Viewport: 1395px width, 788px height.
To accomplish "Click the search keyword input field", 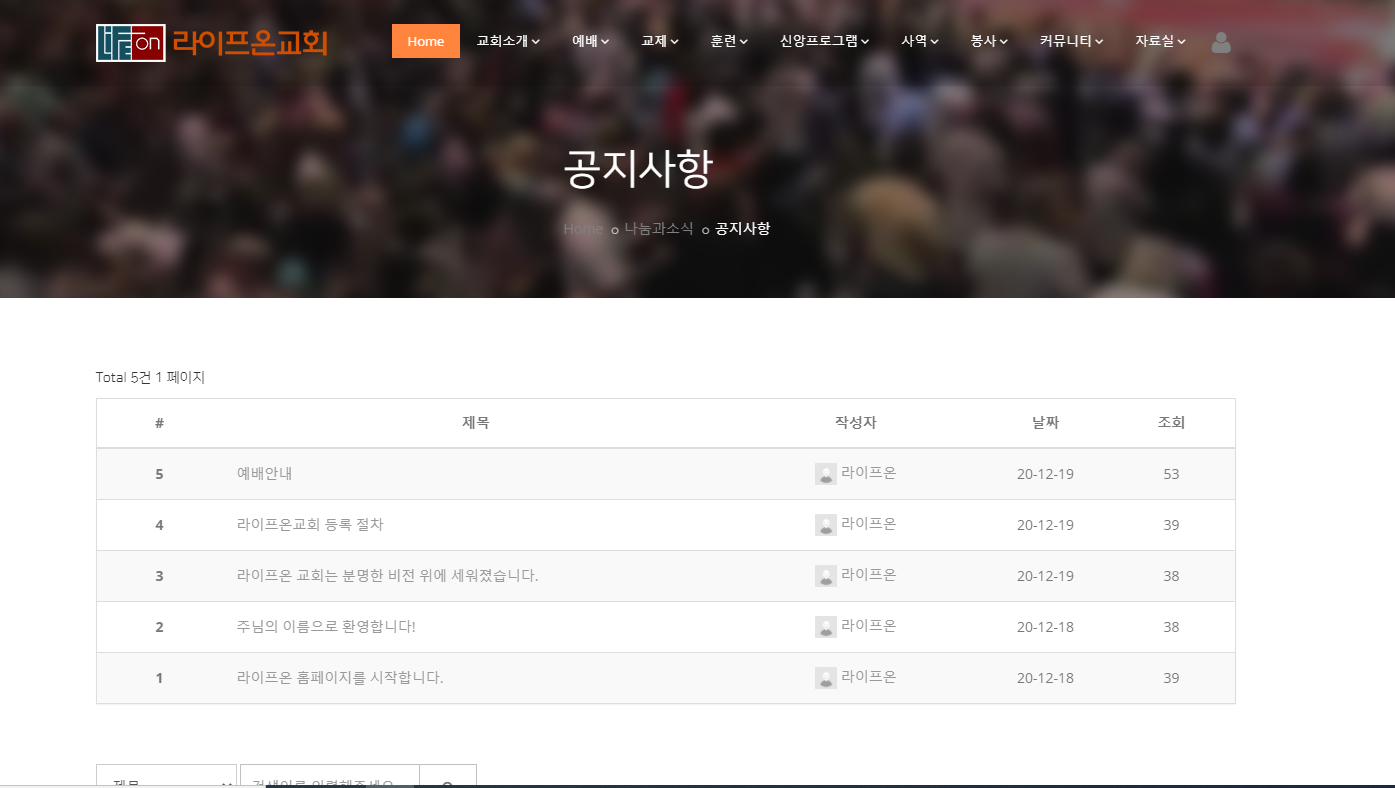I will 330,780.
